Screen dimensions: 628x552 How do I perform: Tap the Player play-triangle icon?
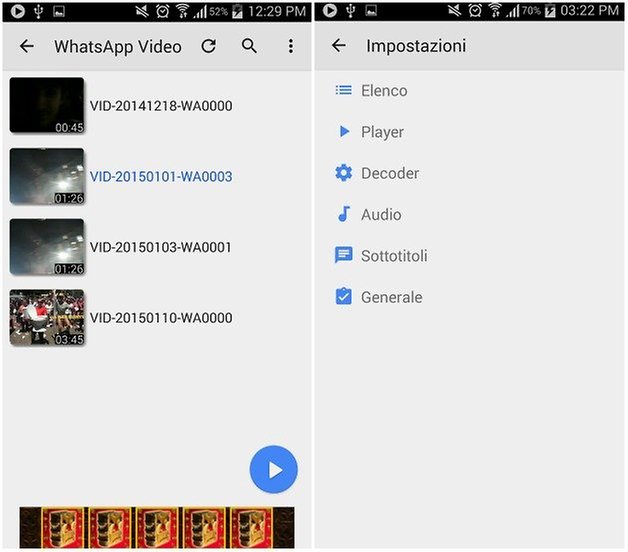[344, 131]
